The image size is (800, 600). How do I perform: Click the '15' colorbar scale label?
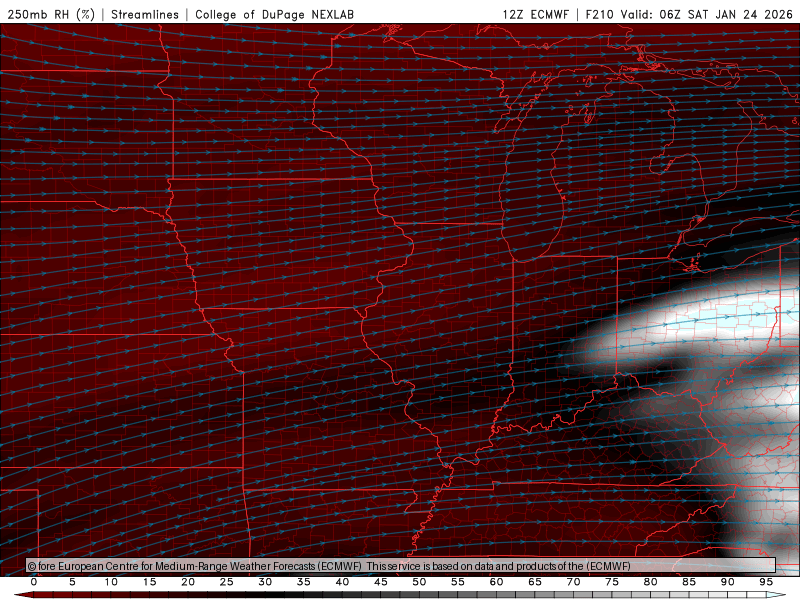(x=149, y=582)
